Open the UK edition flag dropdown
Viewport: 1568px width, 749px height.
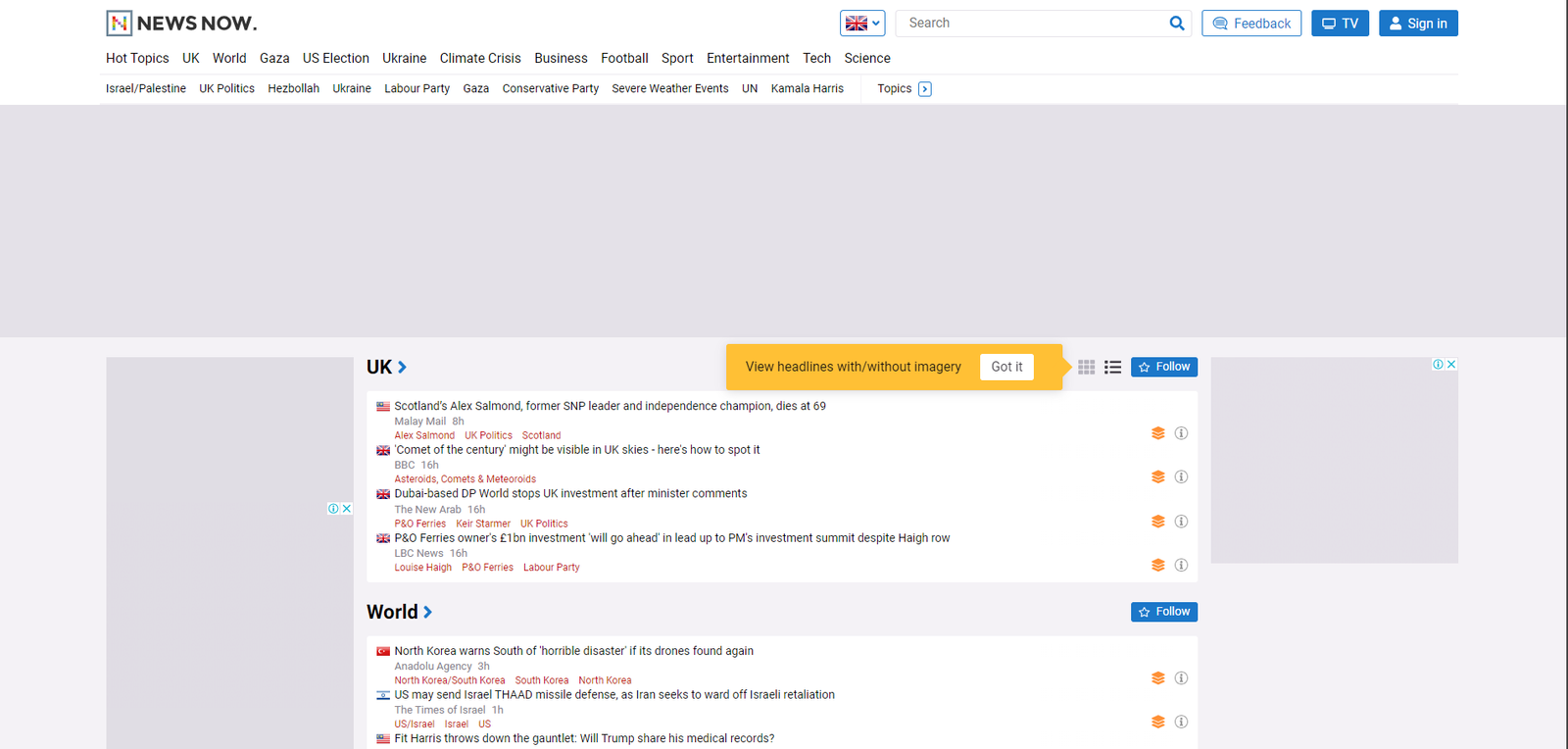862,24
